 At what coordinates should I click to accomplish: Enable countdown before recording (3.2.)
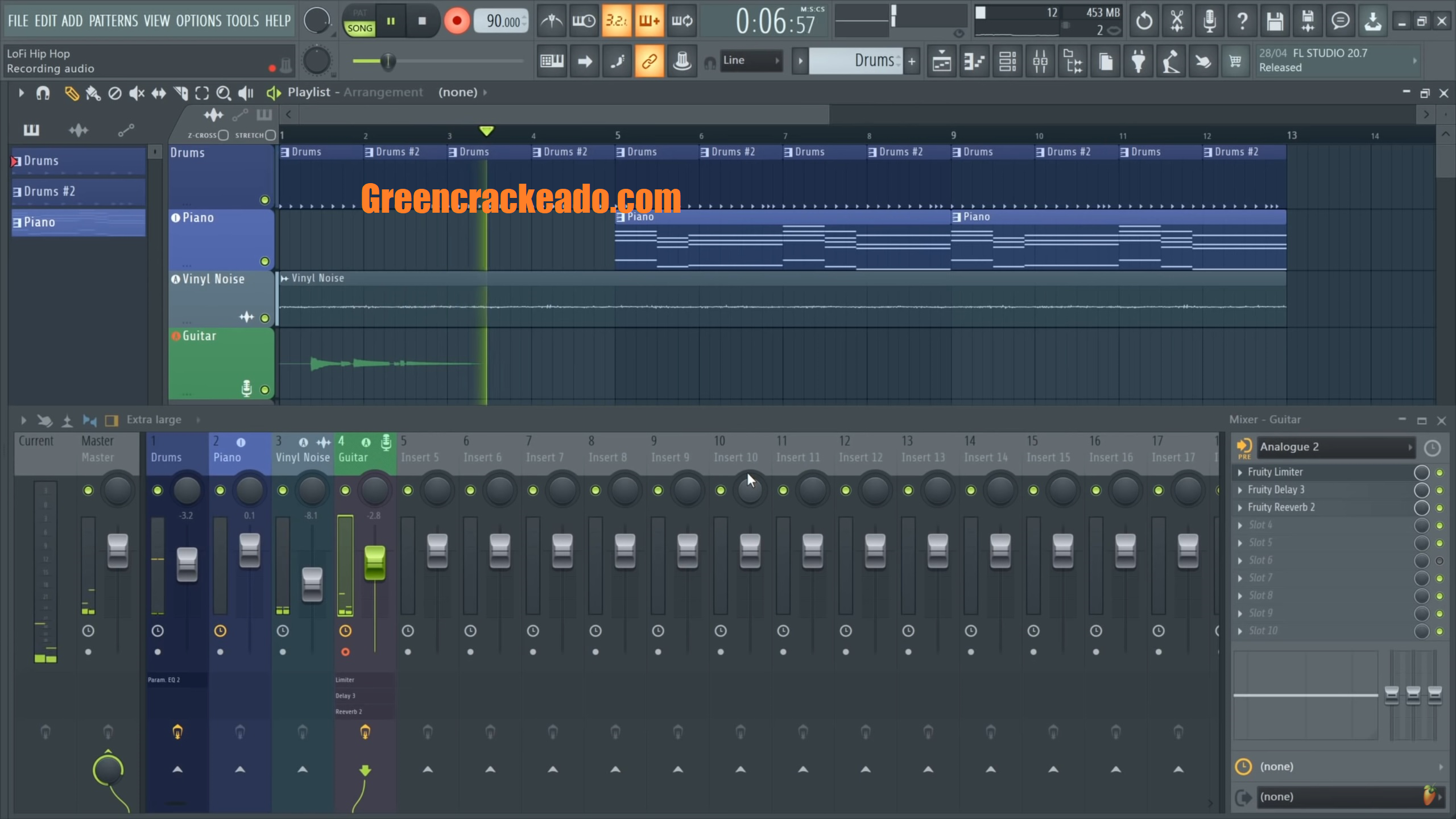tap(617, 21)
